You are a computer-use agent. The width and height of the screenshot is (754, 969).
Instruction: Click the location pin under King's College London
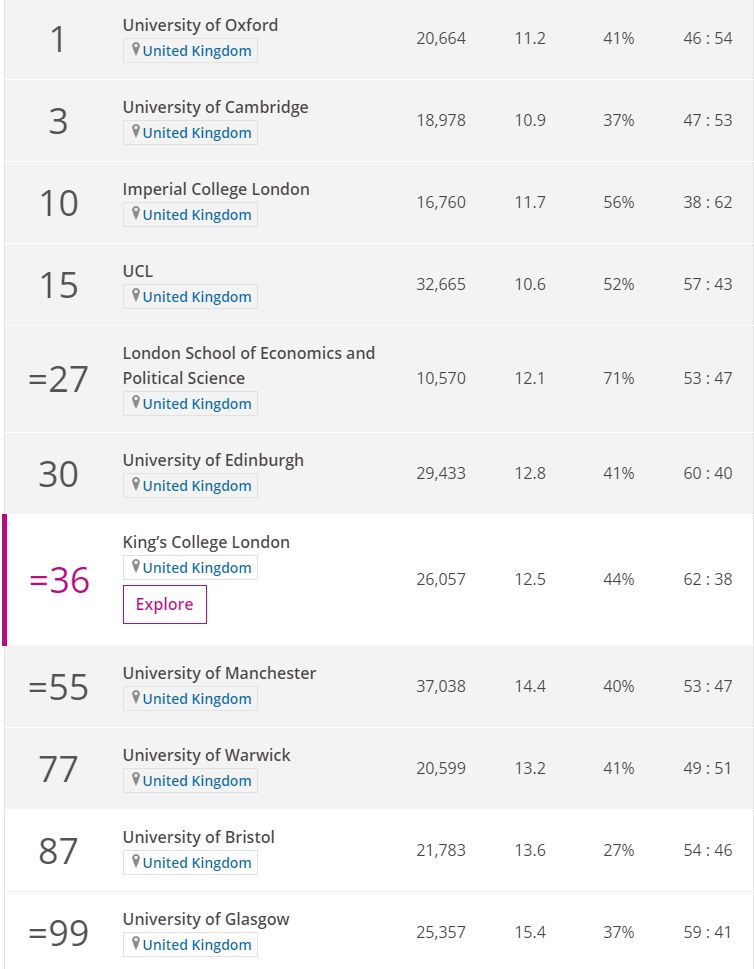click(135, 567)
